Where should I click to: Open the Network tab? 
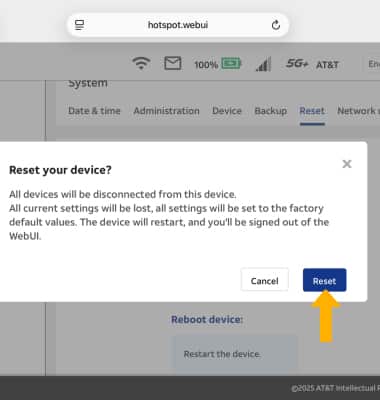[358, 111]
